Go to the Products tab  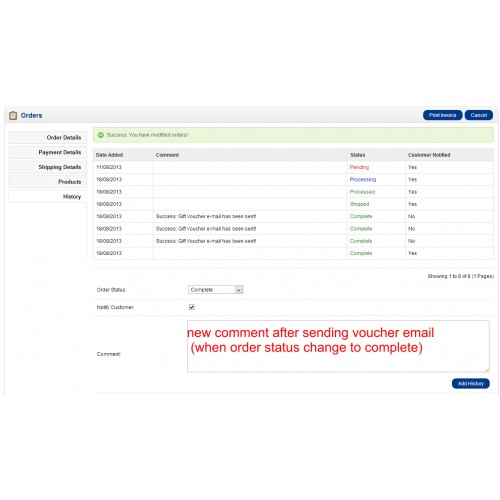47,182
